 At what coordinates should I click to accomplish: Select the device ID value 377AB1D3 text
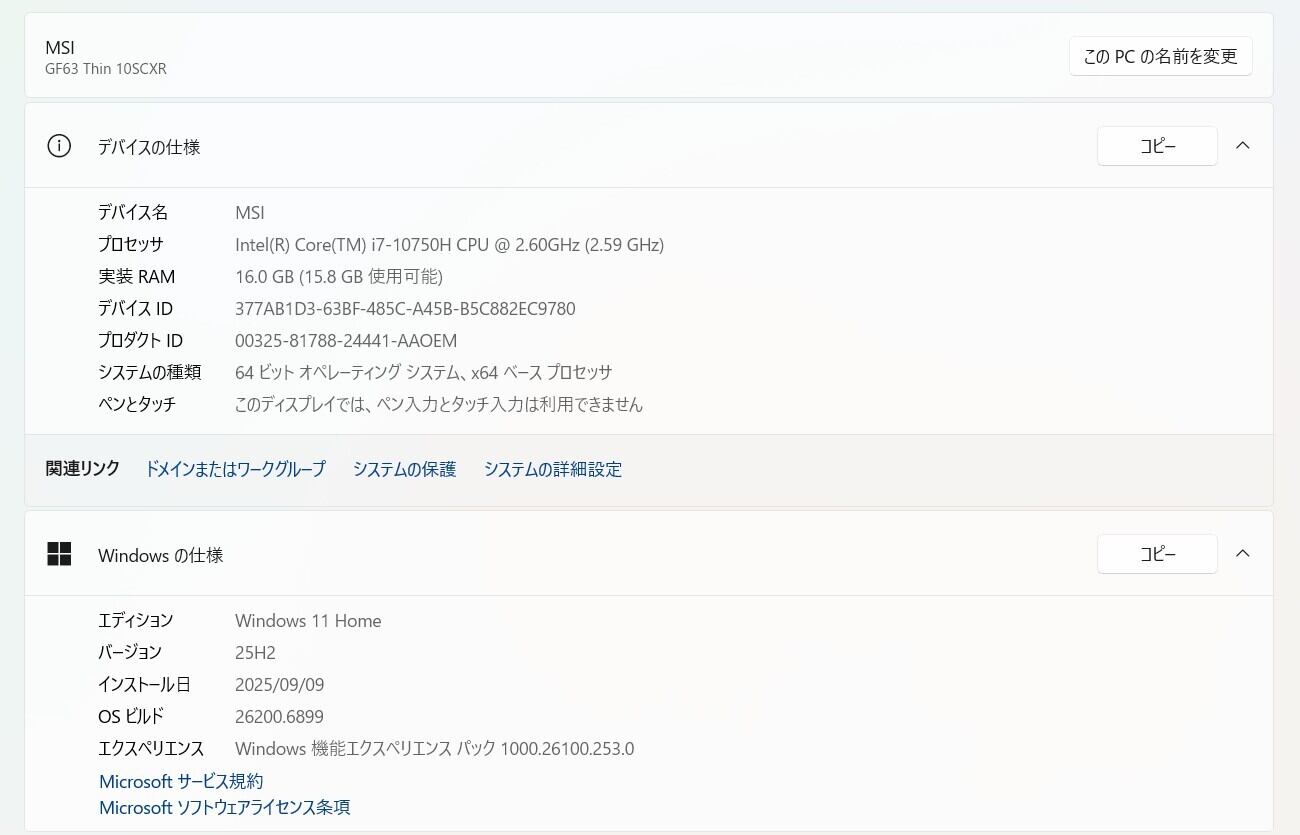pyautogui.click(x=405, y=308)
